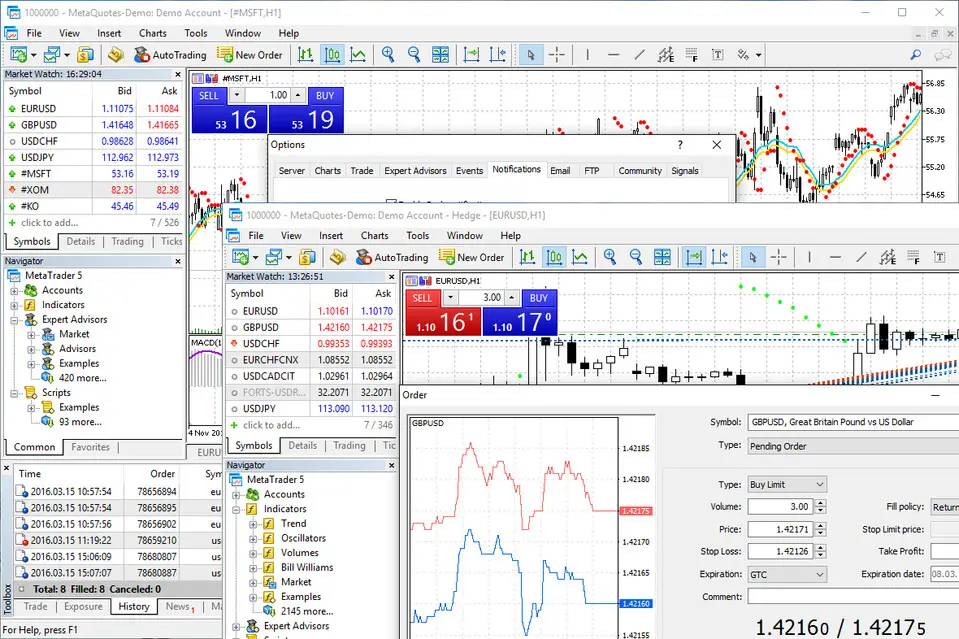Select line chart icon in MSFT window toolbar
The image size is (959, 639).
pyautogui.click(x=358, y=55)
